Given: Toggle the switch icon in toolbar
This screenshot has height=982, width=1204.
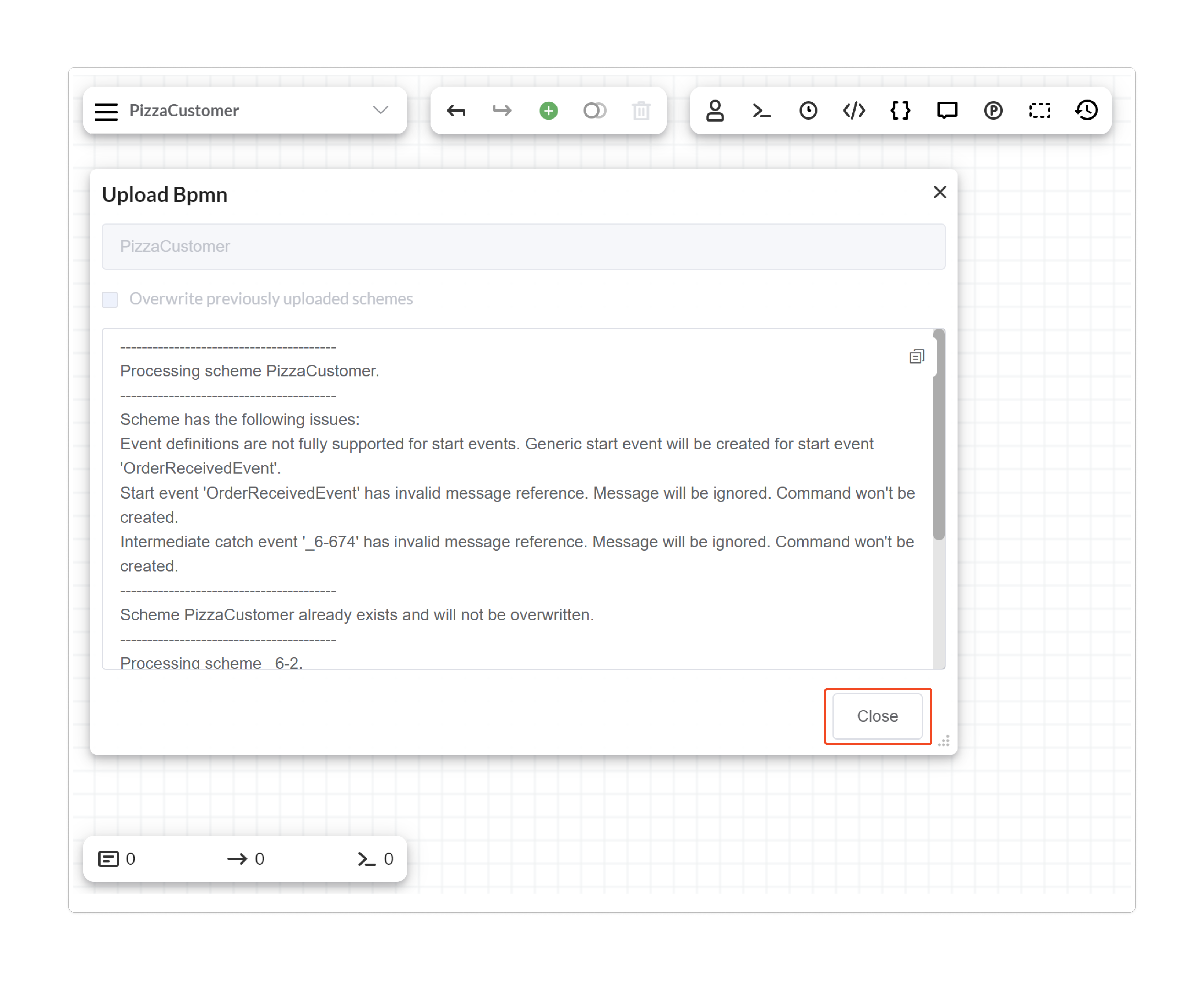Looking at the screenshot, I should click(594, 110).
